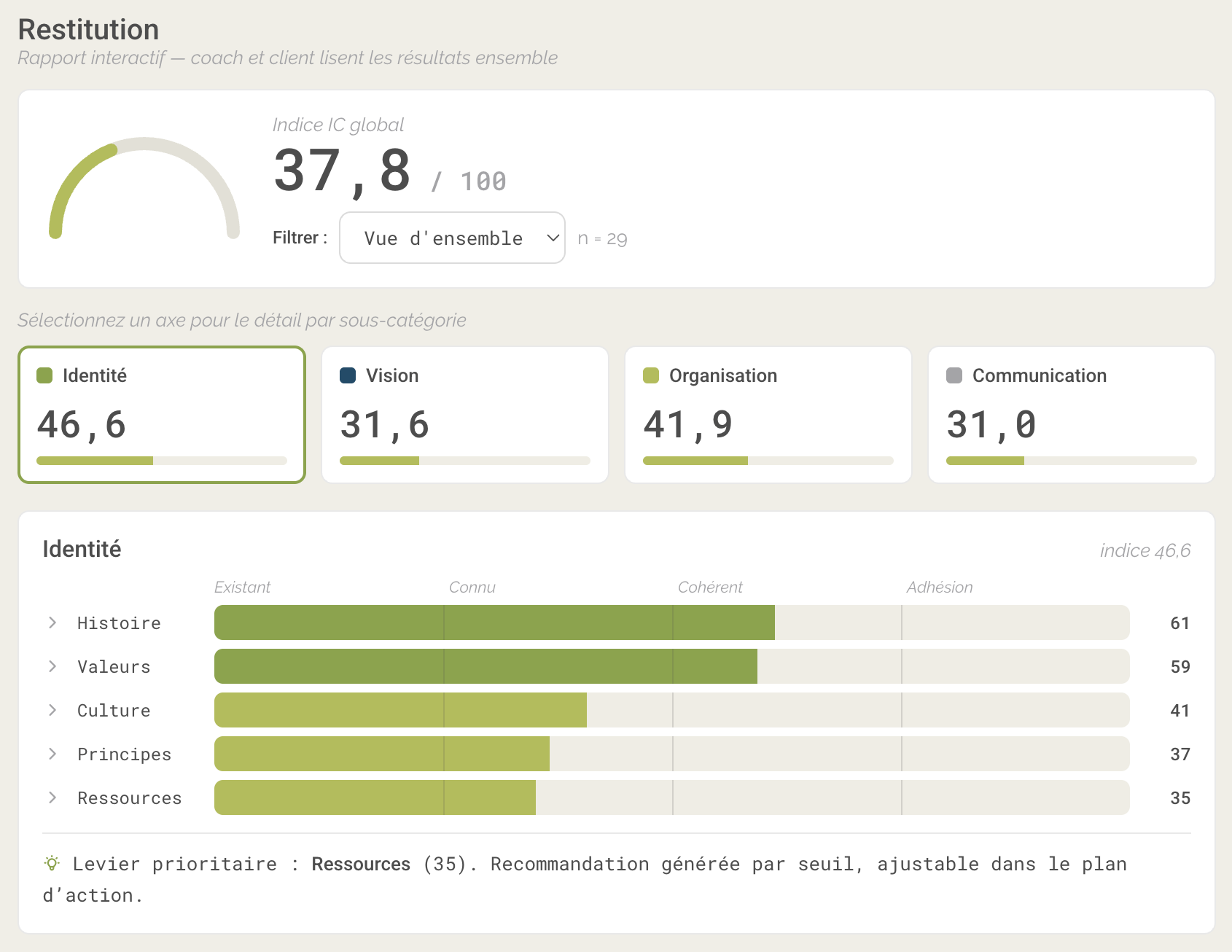Image resolution: width=1232 pixels, height=952 pixels.
Task: Click the Existant column header
Action: point(242,587)
